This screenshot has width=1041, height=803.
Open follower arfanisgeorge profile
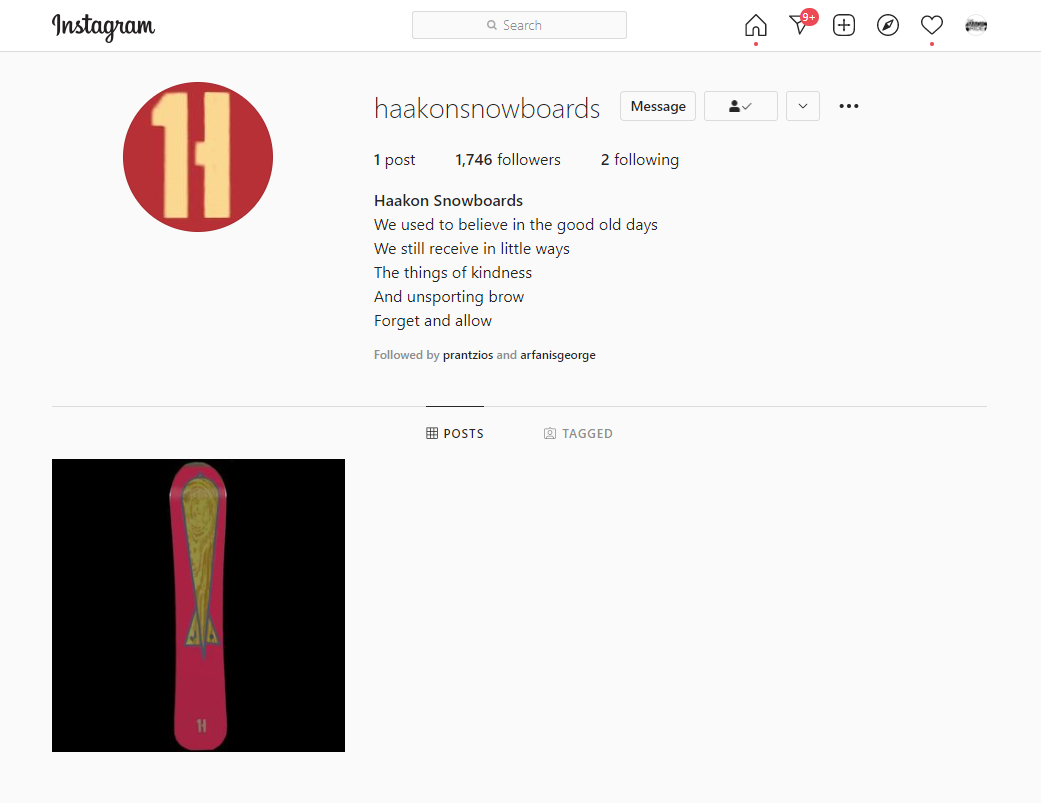tap(558, 355)
